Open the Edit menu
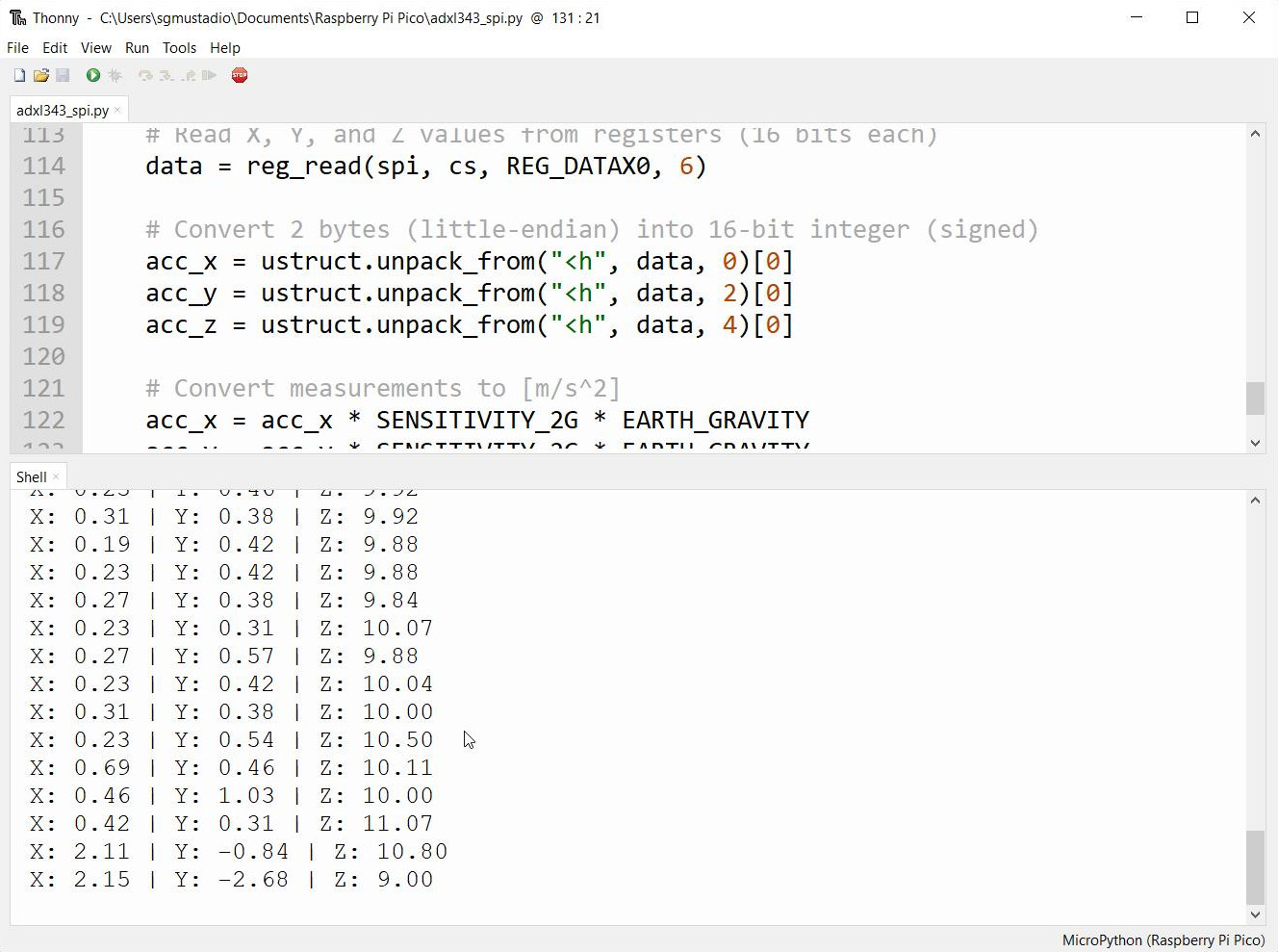The image size is (1278, 952). coord(55,47)
